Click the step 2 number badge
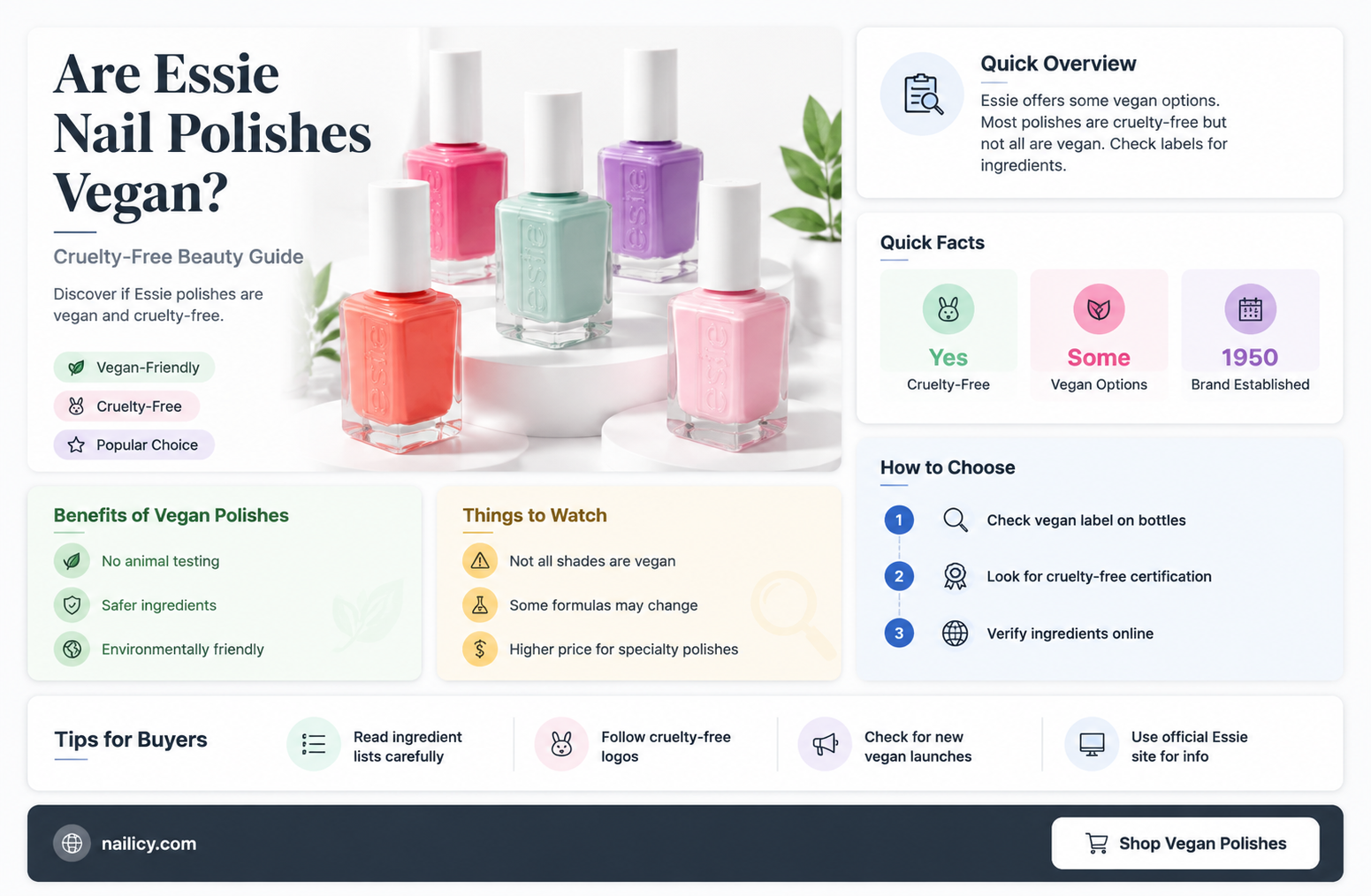 899,576
